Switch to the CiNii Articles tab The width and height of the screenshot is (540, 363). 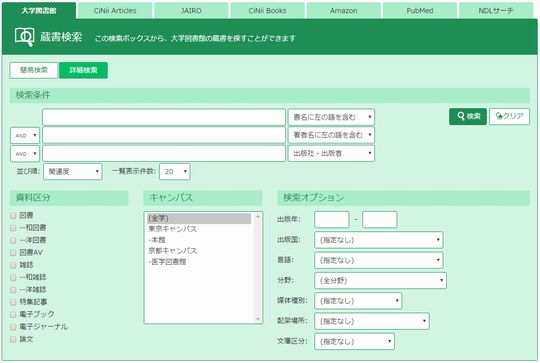pyautogui.click(x=115, y=11)
